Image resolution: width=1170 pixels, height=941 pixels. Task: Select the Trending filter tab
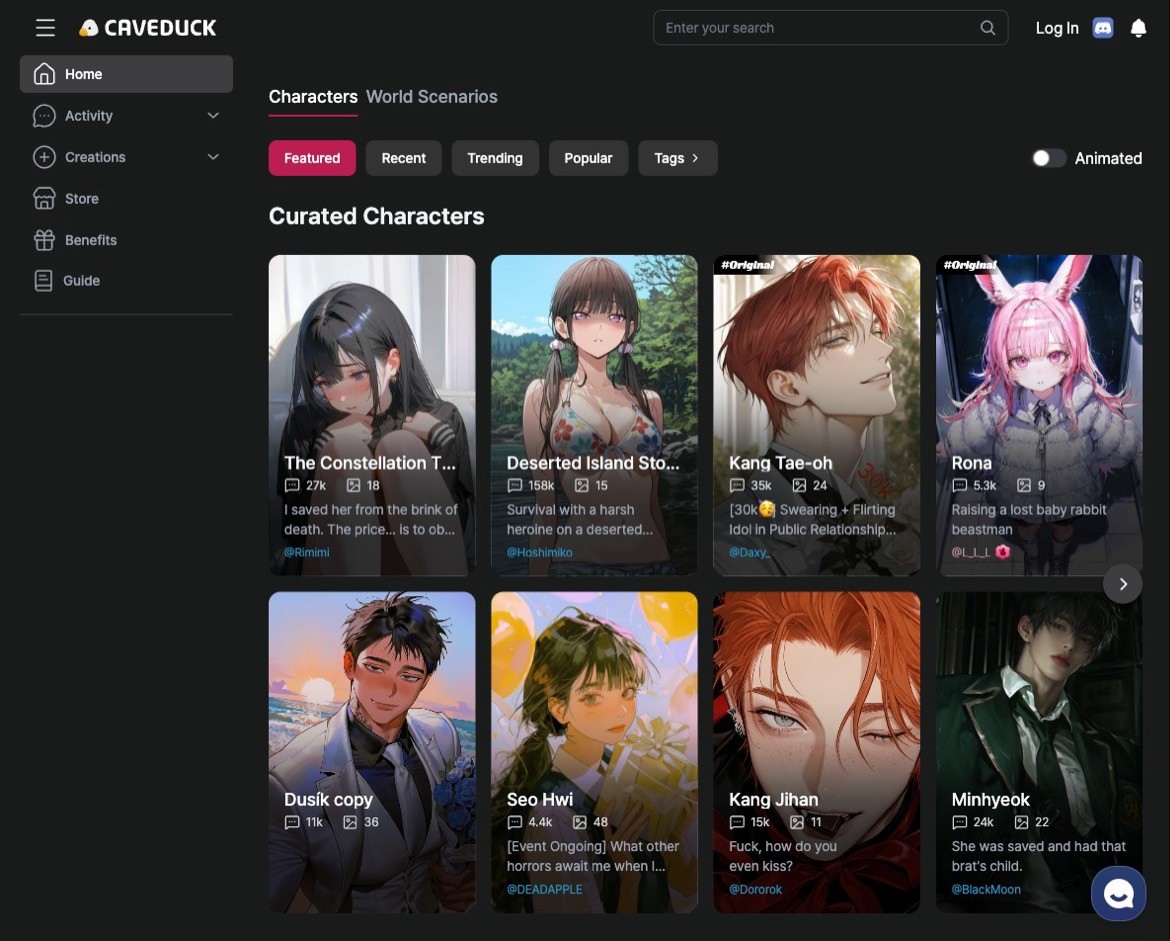494,158
